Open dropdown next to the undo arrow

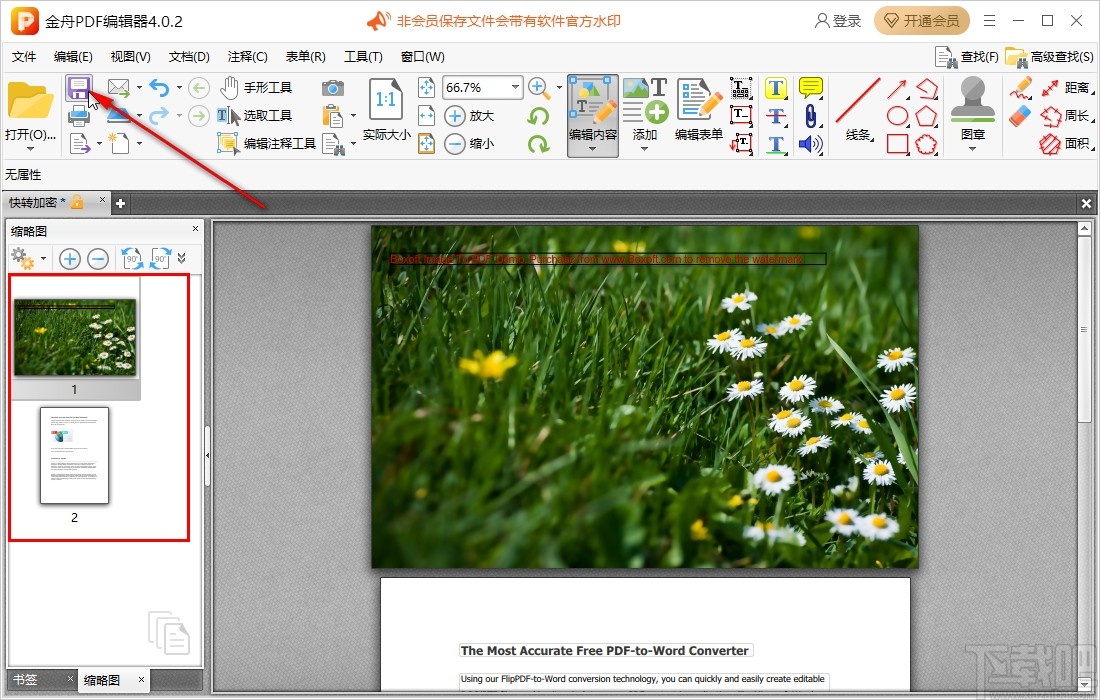pos(179,88)
